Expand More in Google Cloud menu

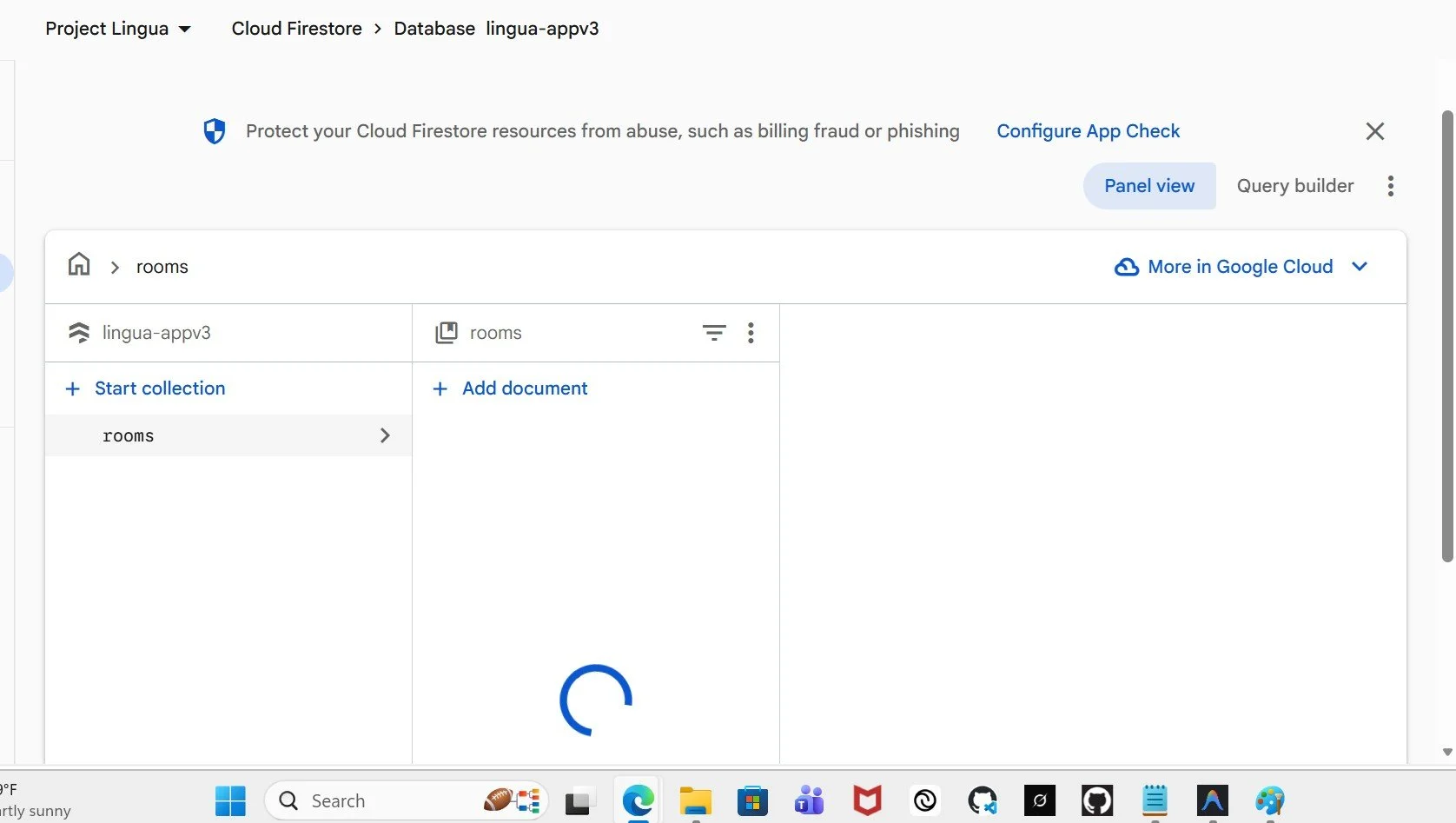point(1242,267)
